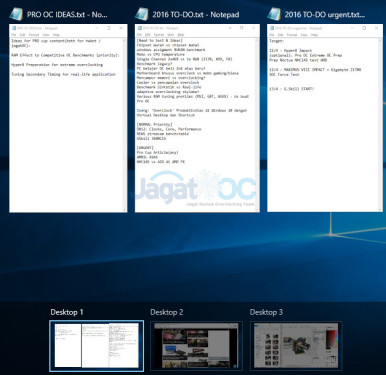The image size is (386, 375).
Task: Click the 'PRO OC IDEAS.txt - No...' window title
Action: (x=67, y=15)
